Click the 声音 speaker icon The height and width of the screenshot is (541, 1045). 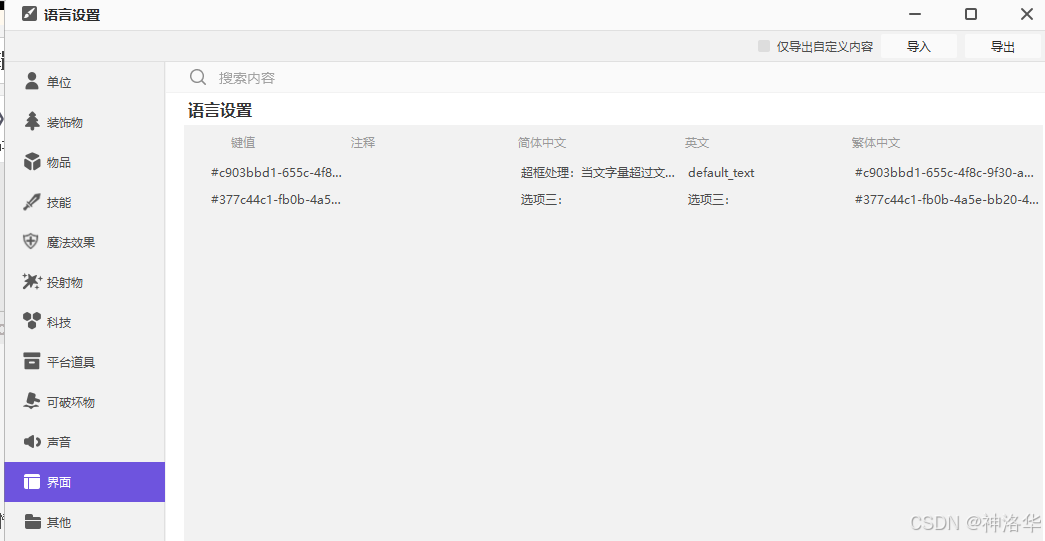(31, 441)
